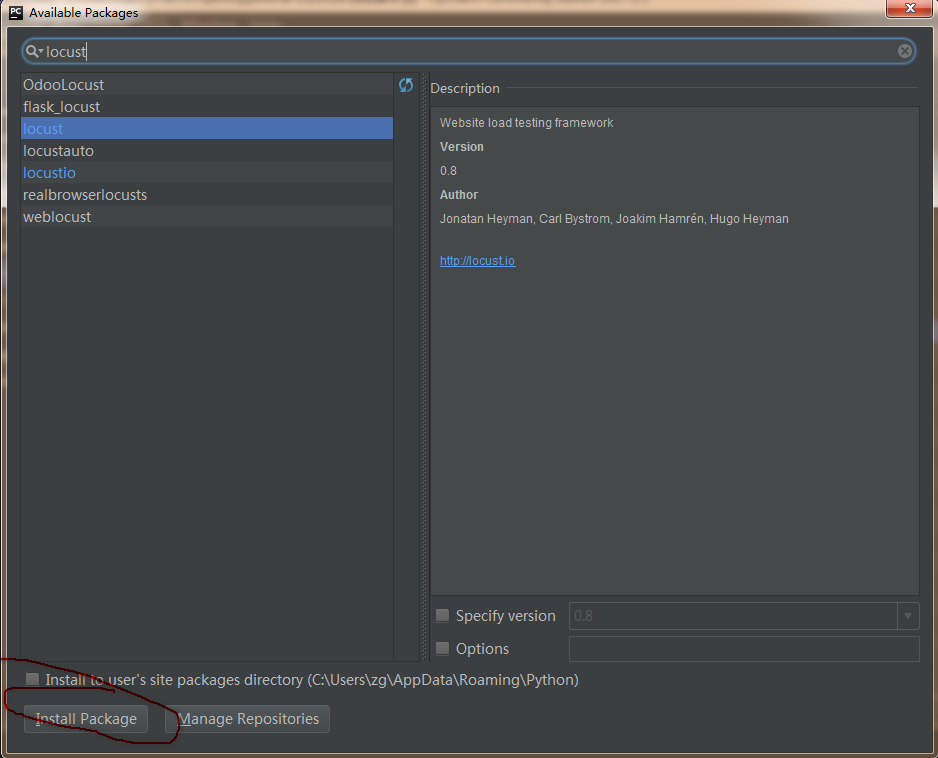Select the OdooLocust package
This screenshot has height=758, width=938.
click(x=207, y=84)
